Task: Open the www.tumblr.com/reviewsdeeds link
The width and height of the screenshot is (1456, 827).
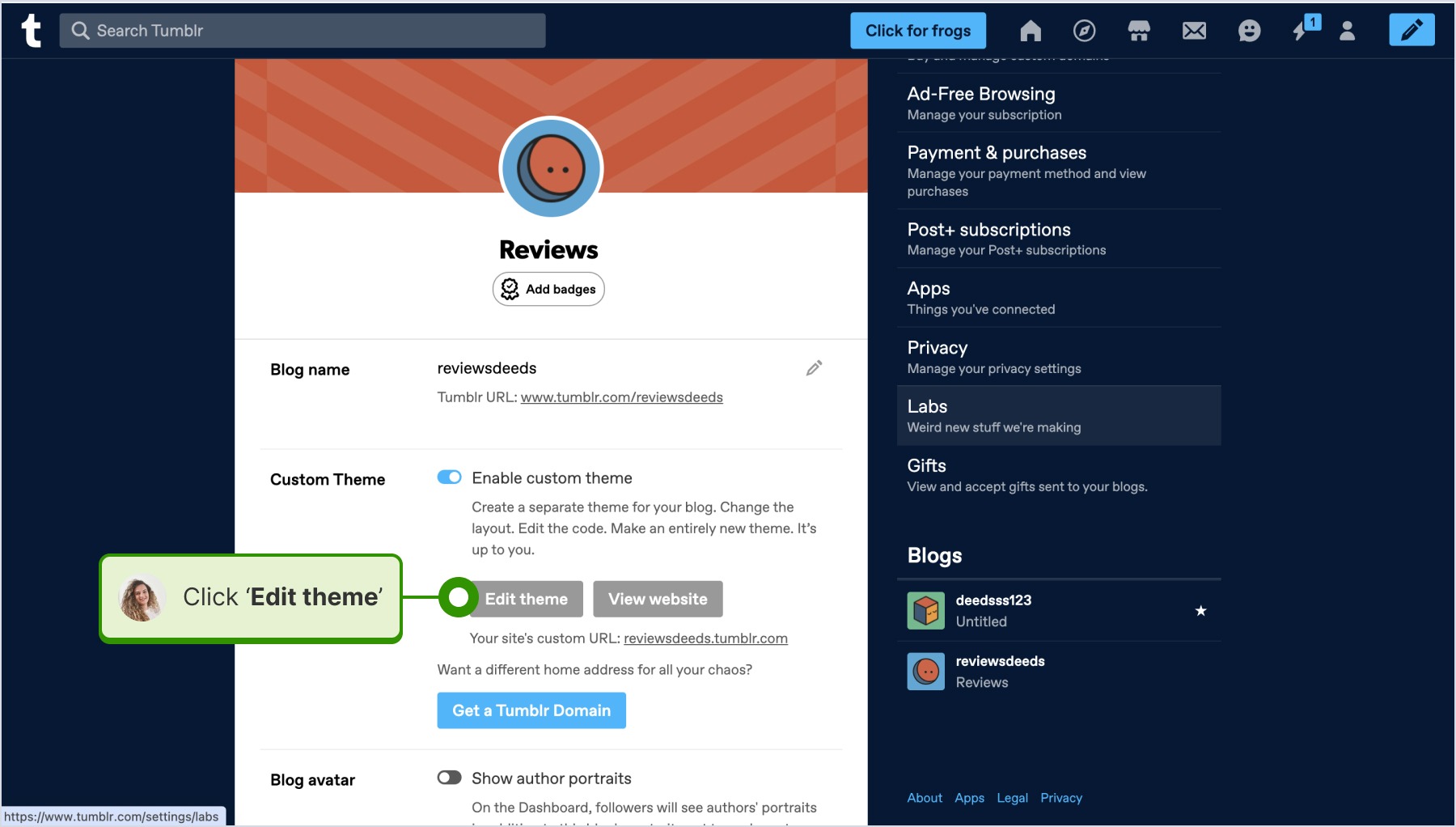Action: point(622,397)
